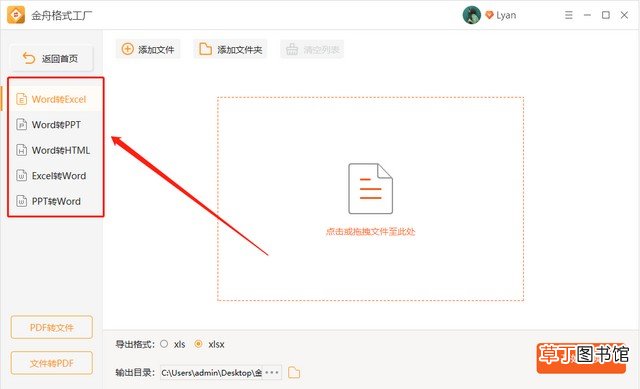Choose the xls export format radio
This screenshot has height=389, width=640.
pyautogui.click(x=164, y=344)
